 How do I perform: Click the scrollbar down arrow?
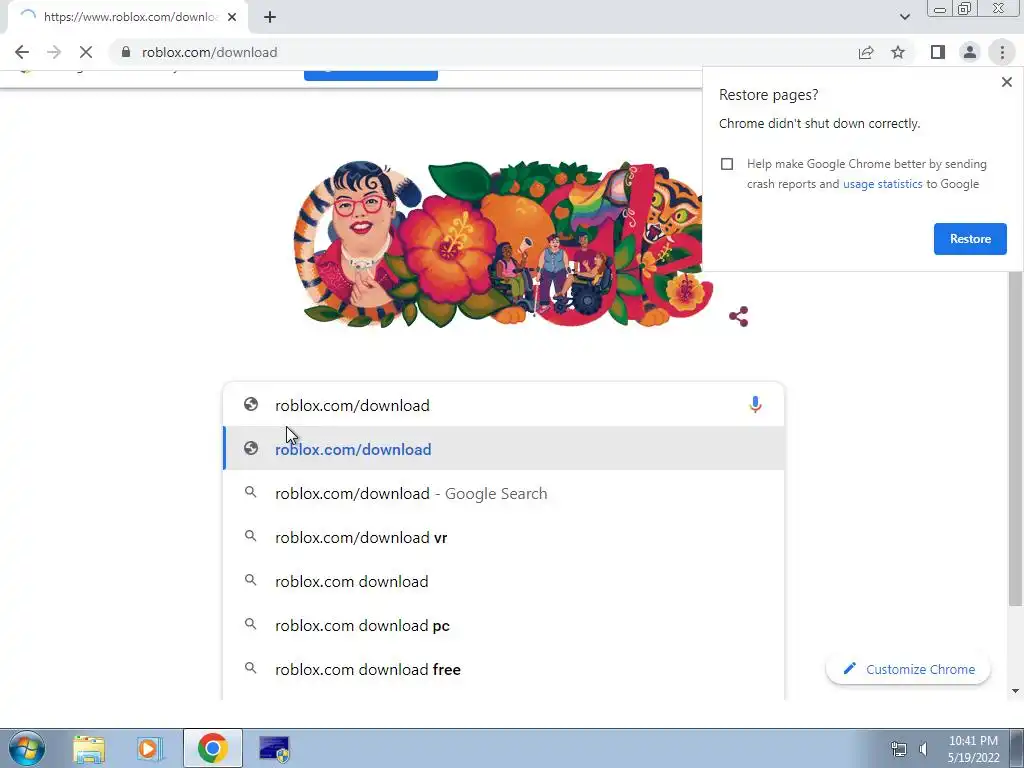click(x=1015, y=691)
